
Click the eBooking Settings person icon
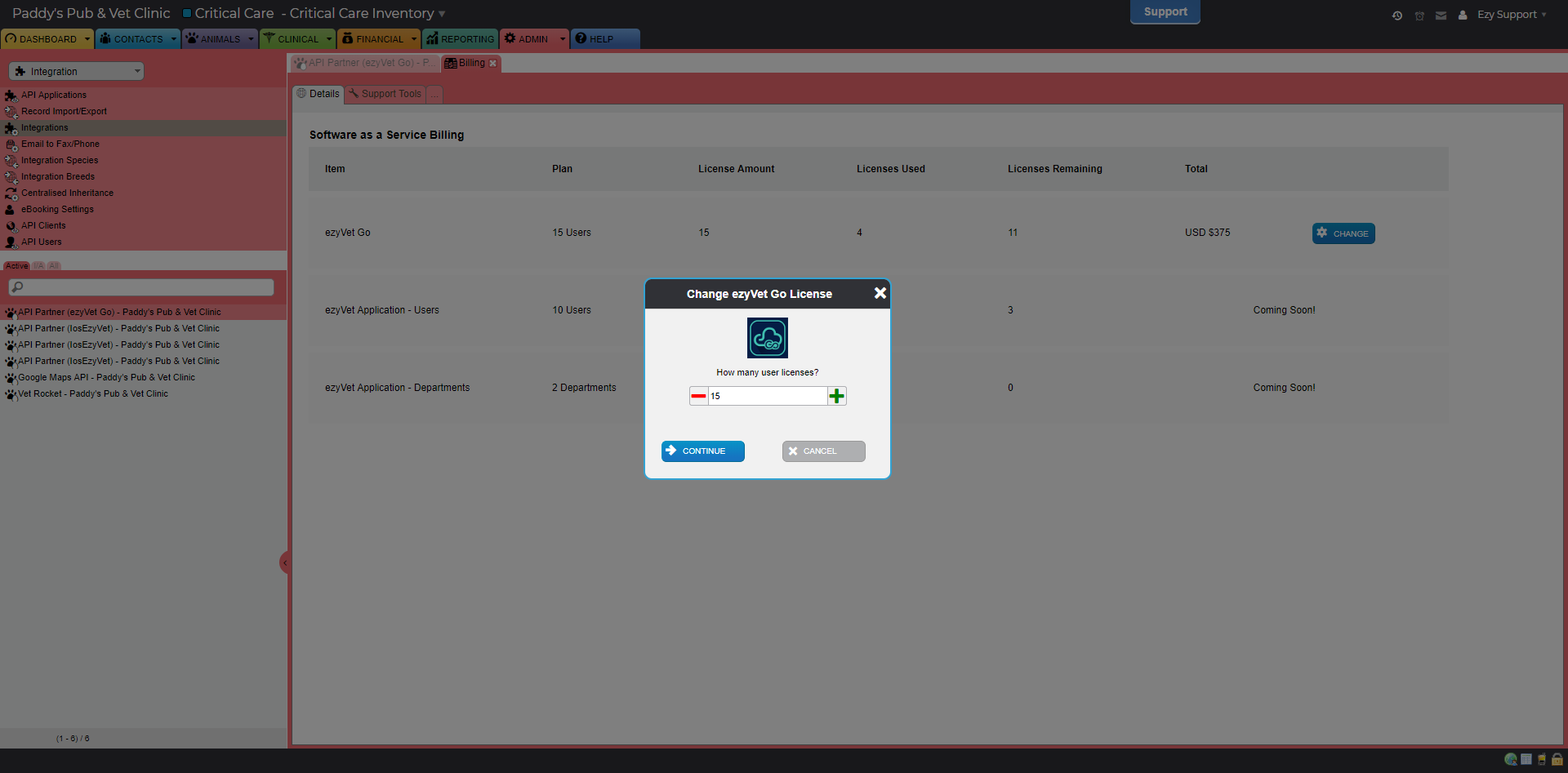click(x=11, y=210)
